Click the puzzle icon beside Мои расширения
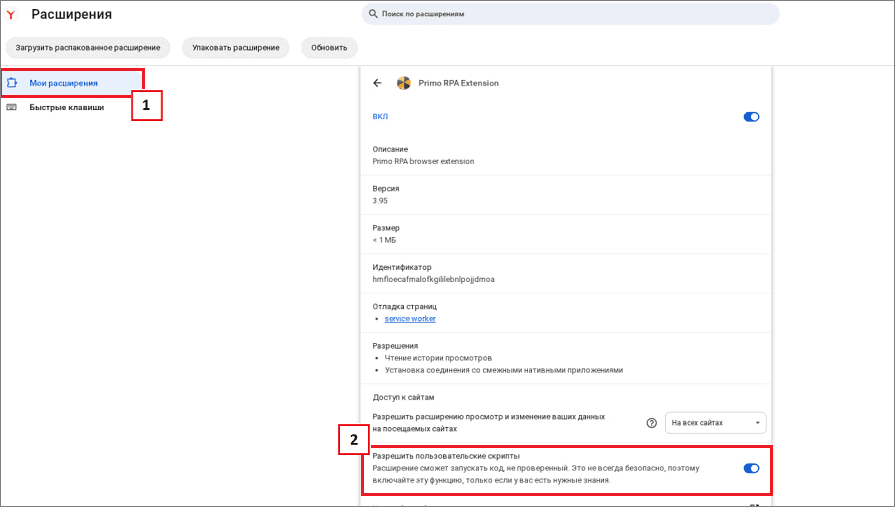896x507 pixels. [11, 83]
